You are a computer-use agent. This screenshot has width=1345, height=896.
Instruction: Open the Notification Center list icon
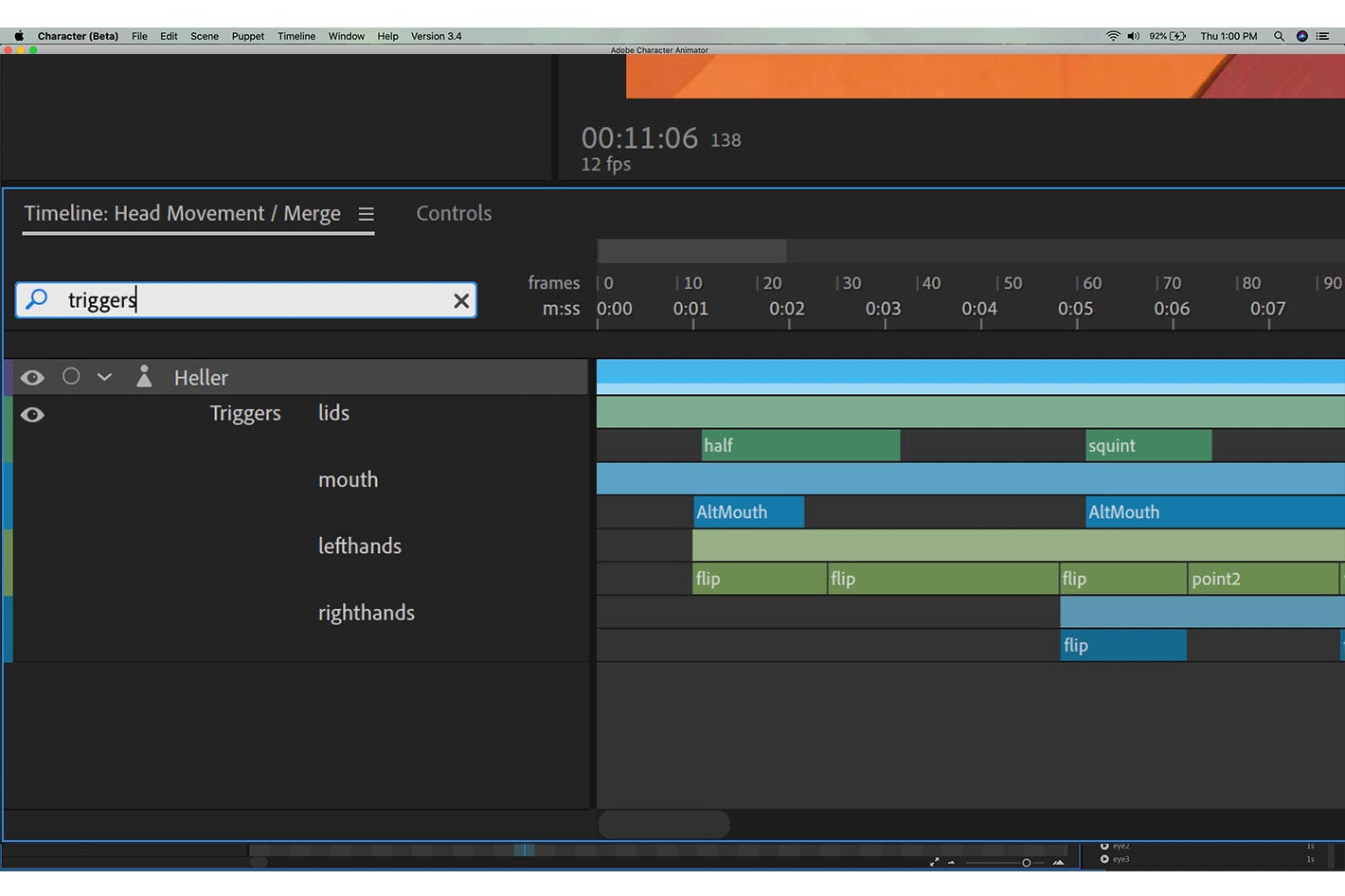pyautogui.click(x=1322, y=36)
